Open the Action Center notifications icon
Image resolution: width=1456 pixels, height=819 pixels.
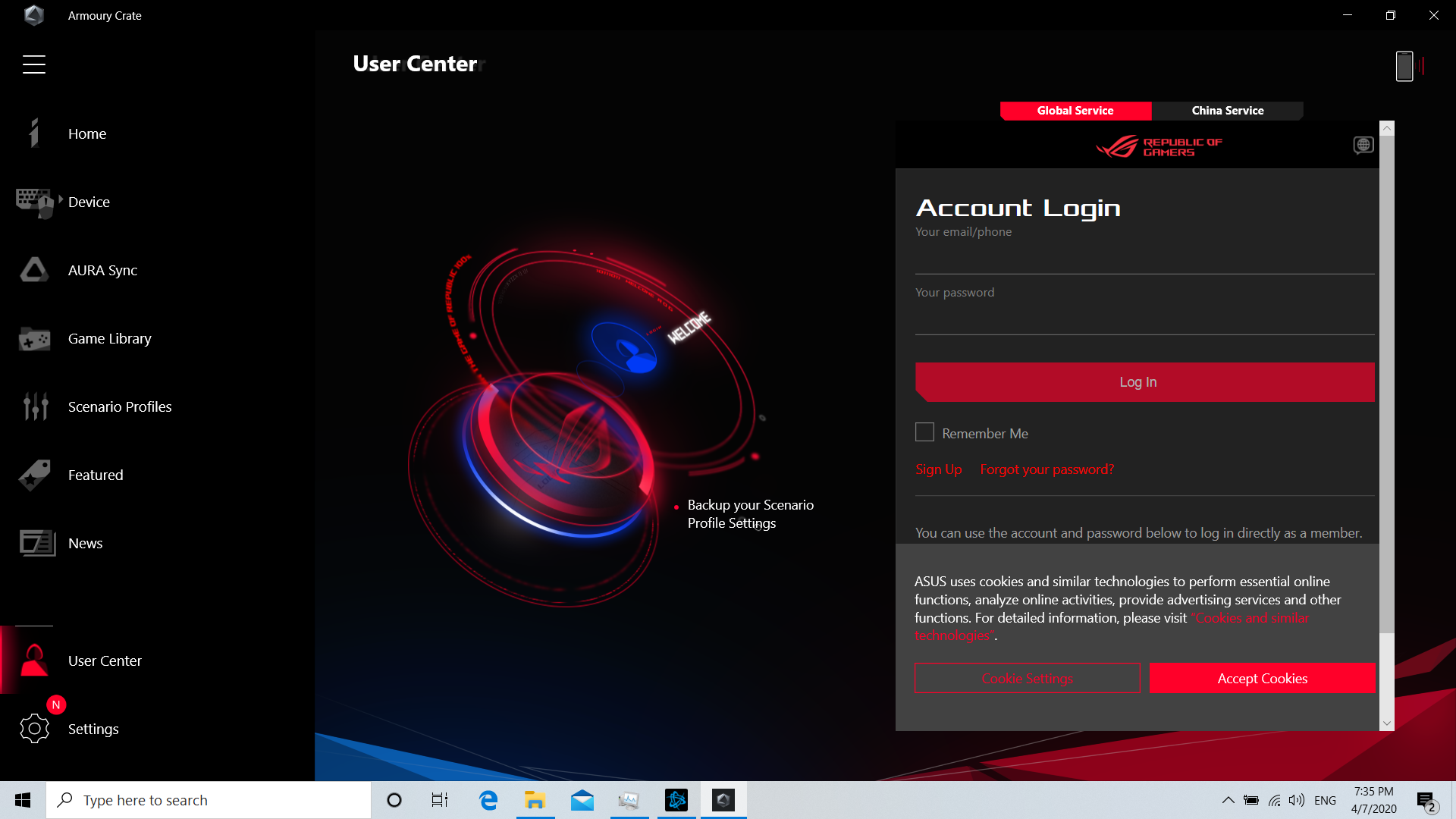click(x=1426, y=800)
